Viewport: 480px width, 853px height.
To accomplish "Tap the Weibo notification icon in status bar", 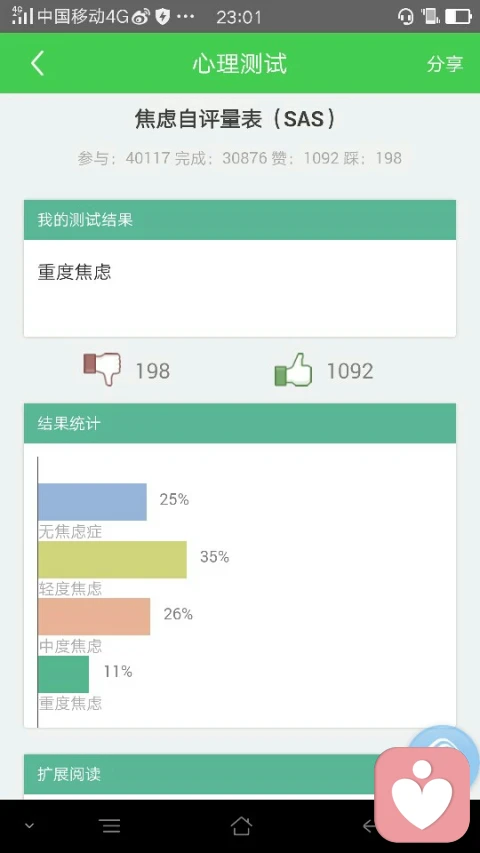I will point(140,17).
